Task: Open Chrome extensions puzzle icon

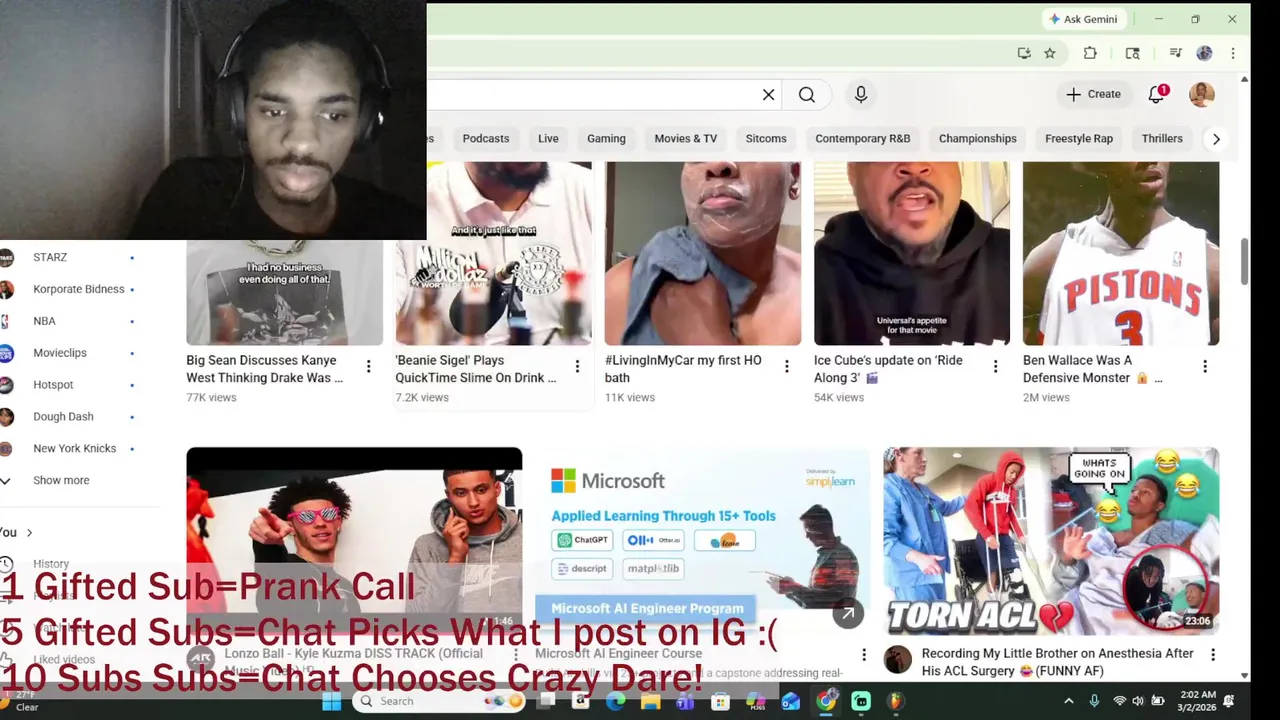Action: [x=1090, y=53]
